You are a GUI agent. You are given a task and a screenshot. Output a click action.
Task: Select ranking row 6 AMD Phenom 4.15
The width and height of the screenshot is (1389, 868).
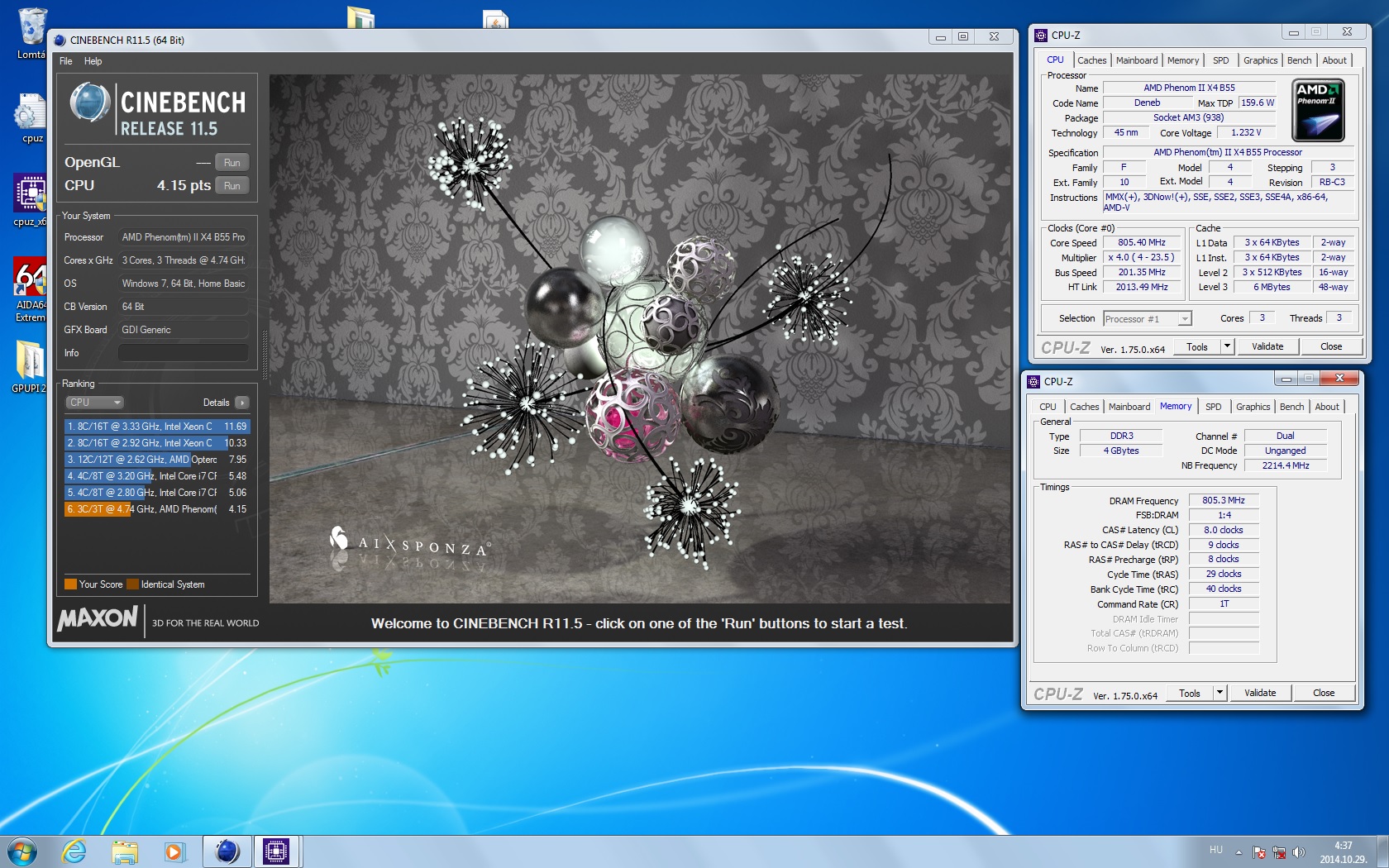pos(157,509)
